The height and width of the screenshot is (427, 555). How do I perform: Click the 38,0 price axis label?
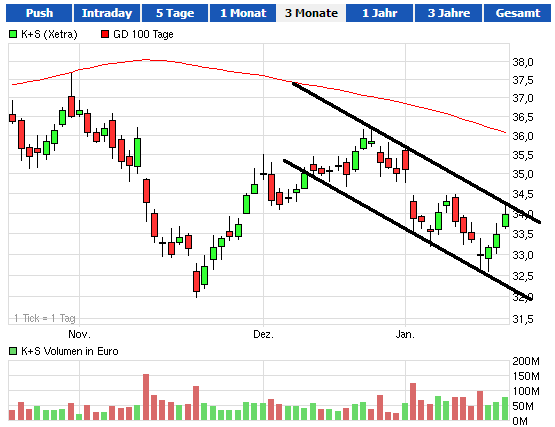tap(523, 62)
